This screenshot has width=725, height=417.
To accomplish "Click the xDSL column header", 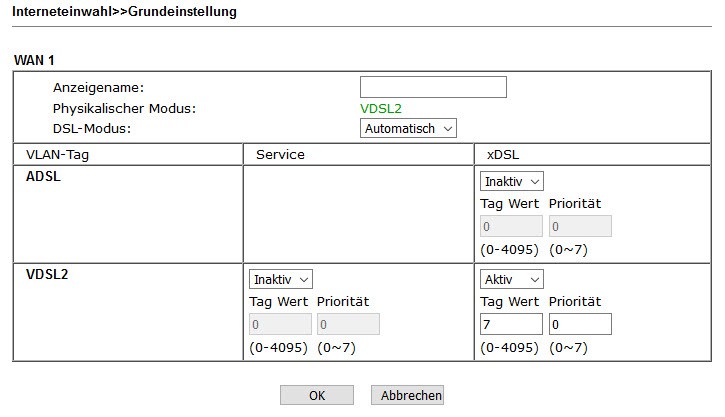I will click(502, 155).
